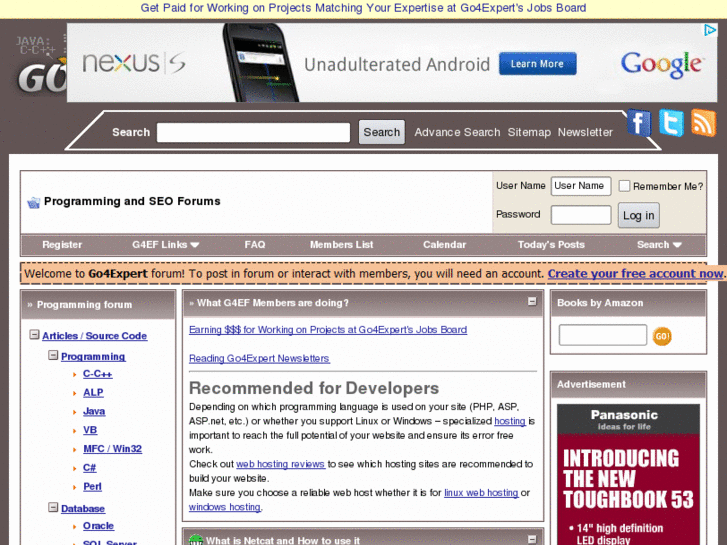This screenshot has width=727, height=545.
Task: Open the Newsletter link
Action: click(585, 132)
